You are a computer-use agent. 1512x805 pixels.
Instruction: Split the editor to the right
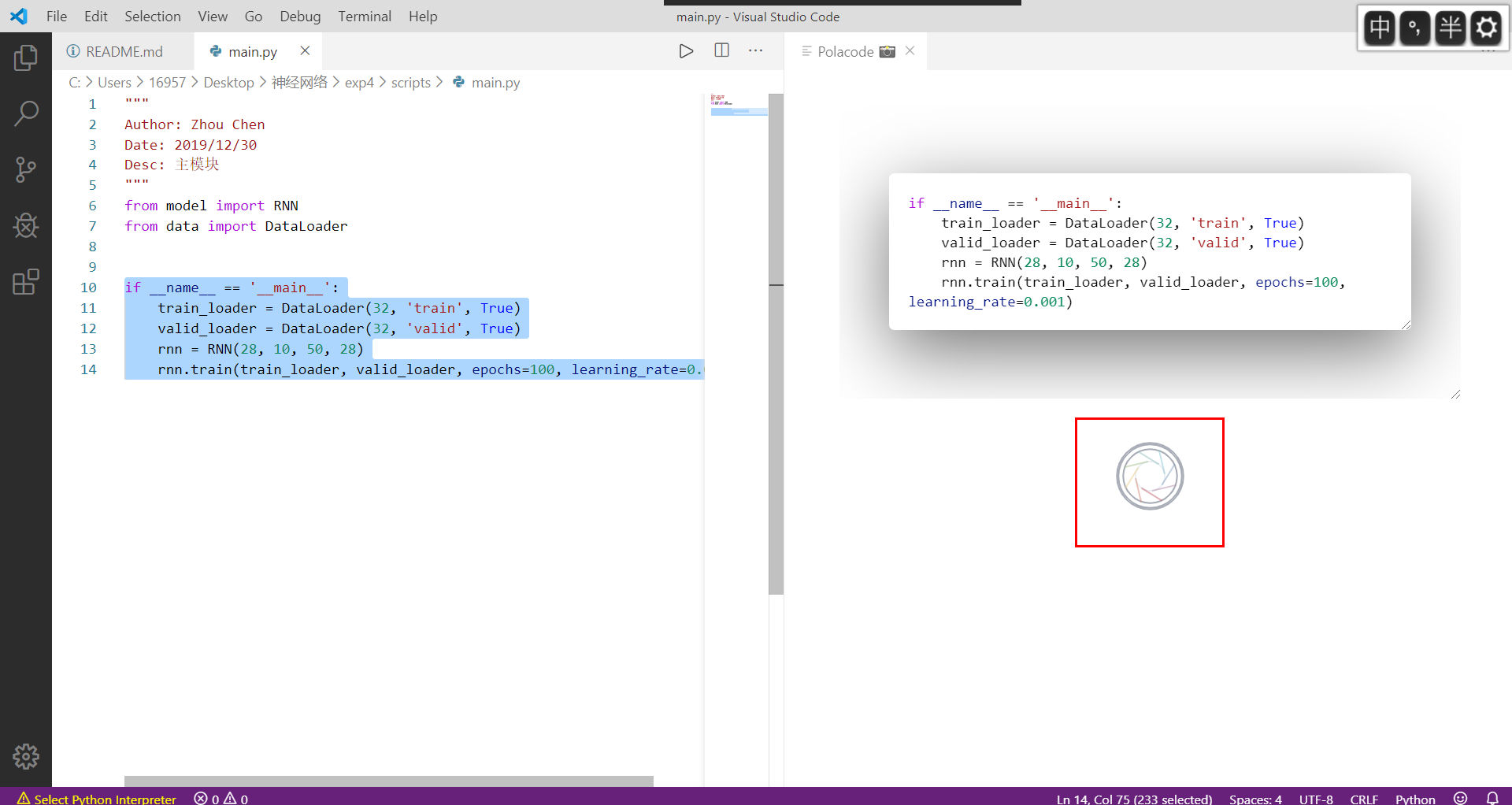[x=721, y=50]
